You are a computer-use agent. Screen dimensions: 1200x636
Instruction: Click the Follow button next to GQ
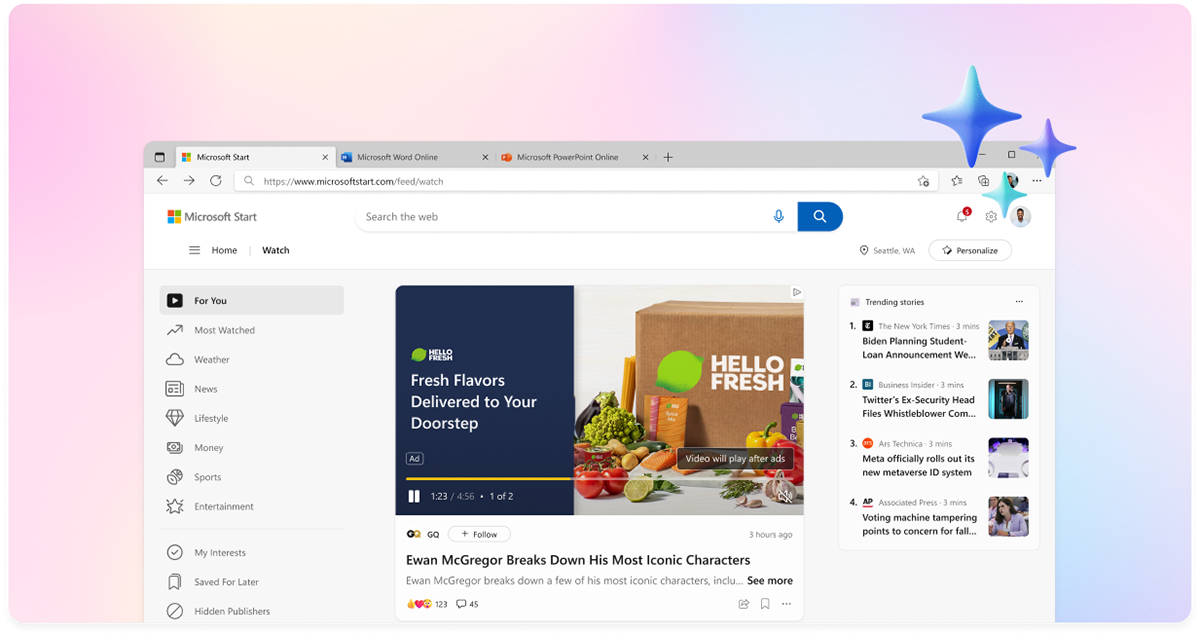(479, 534)
